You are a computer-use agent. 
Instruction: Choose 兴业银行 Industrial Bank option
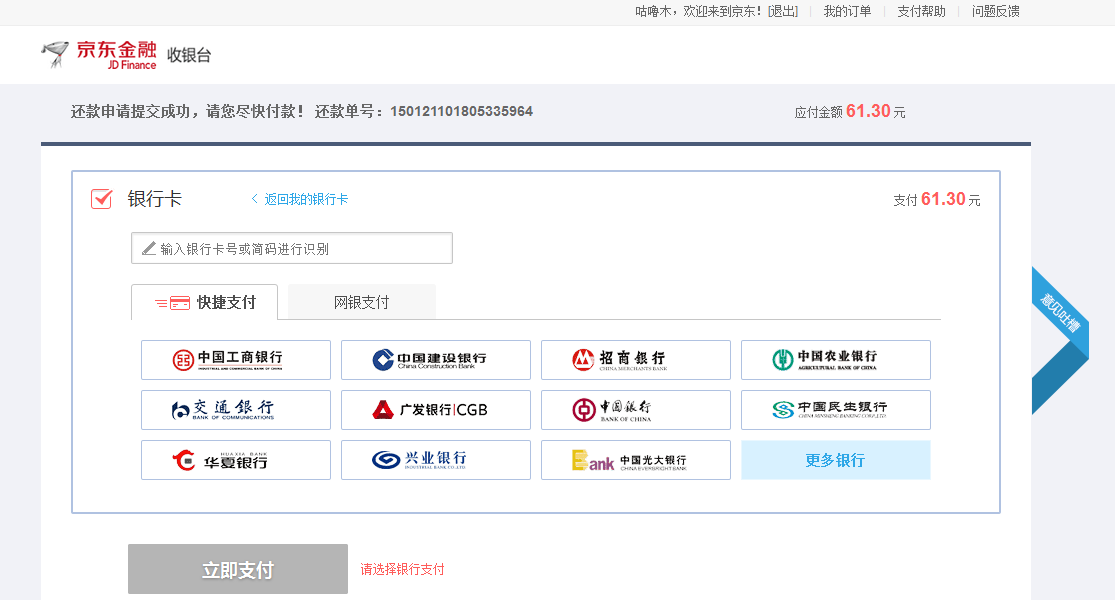[435, 460]
